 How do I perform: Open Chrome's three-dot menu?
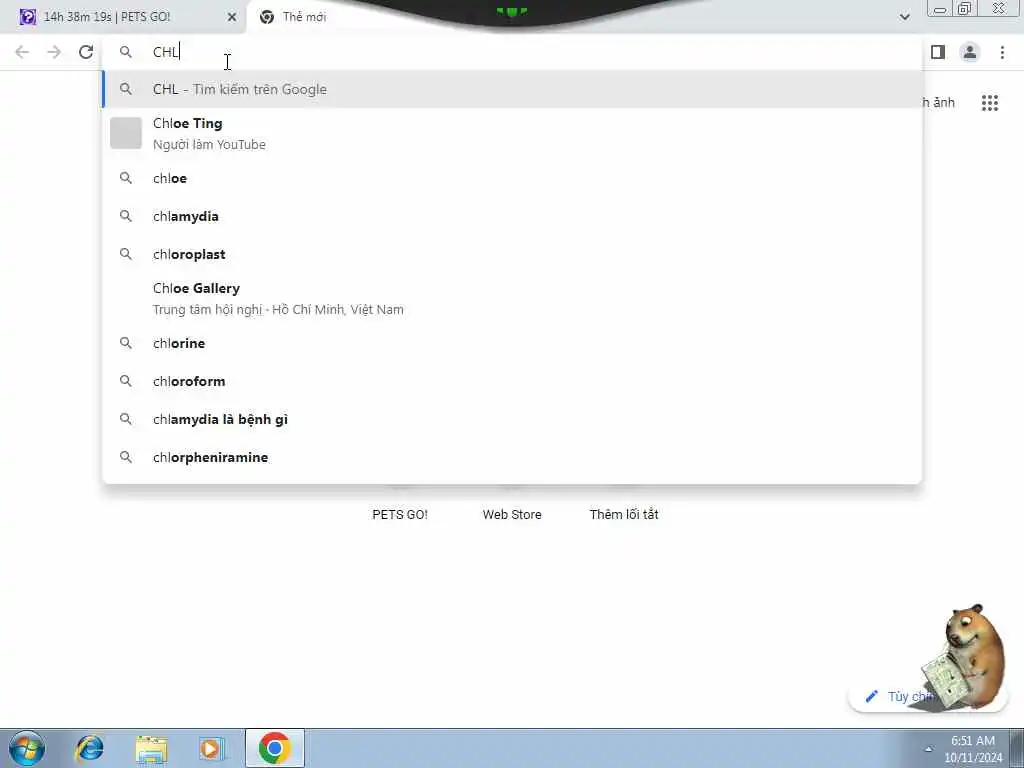[x=1002, y=52]
